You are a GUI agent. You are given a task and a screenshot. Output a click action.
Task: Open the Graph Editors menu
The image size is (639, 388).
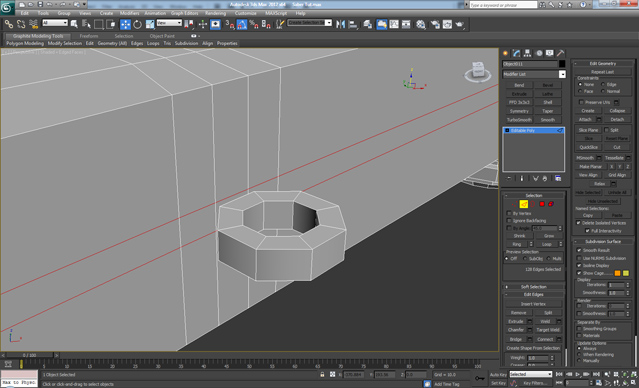coord(184,13)
